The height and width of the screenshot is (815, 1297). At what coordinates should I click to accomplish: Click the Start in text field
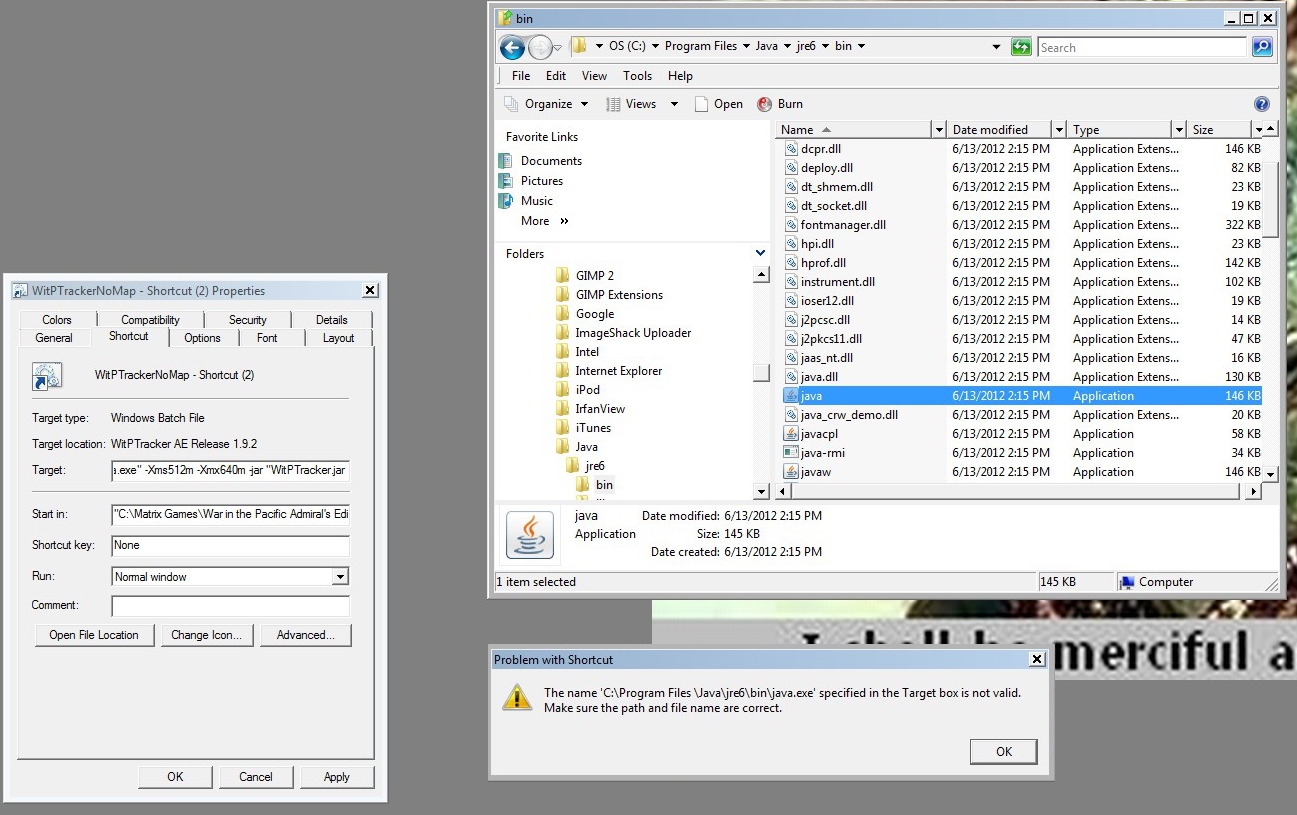(230, 515)
